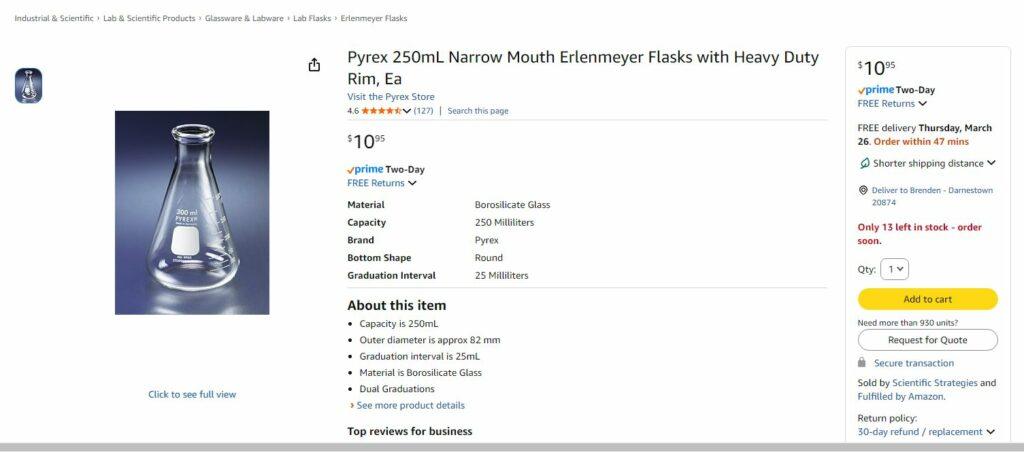This screenshot has height=452, width=1024.
Task: Click Search this page link
Action: click(x=477, y=111)
